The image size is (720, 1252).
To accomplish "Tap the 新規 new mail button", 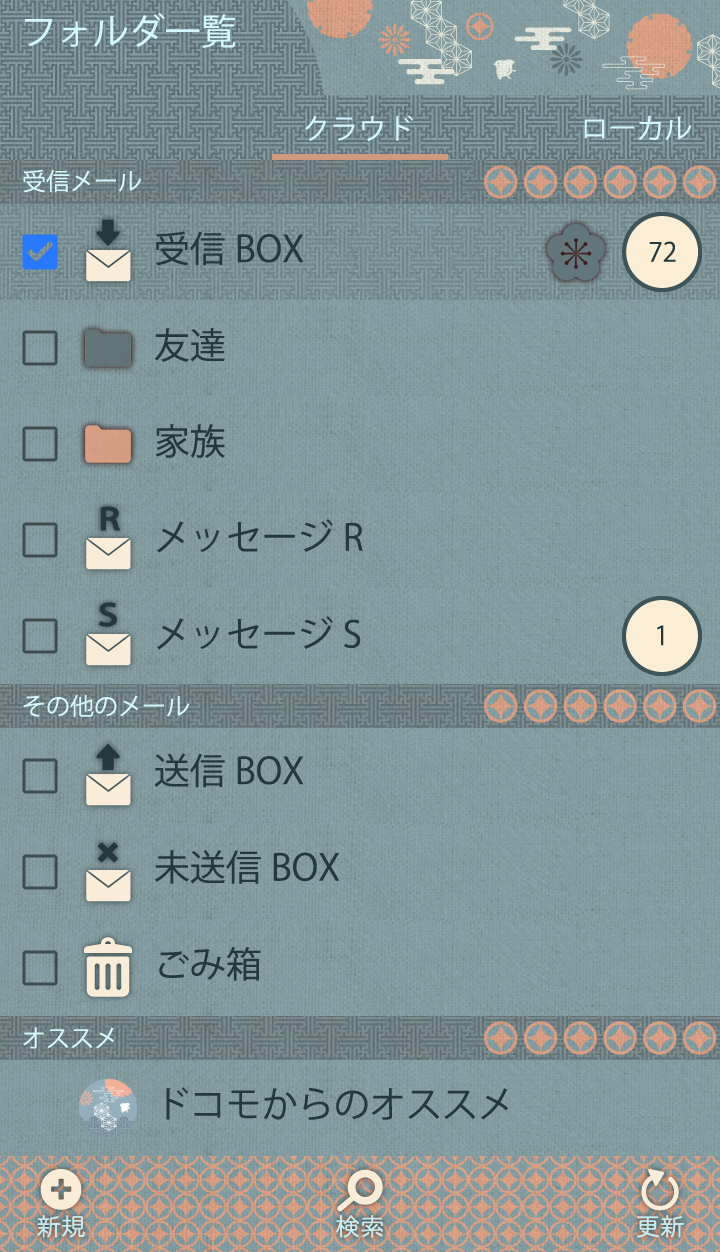I will (61, 1204).
